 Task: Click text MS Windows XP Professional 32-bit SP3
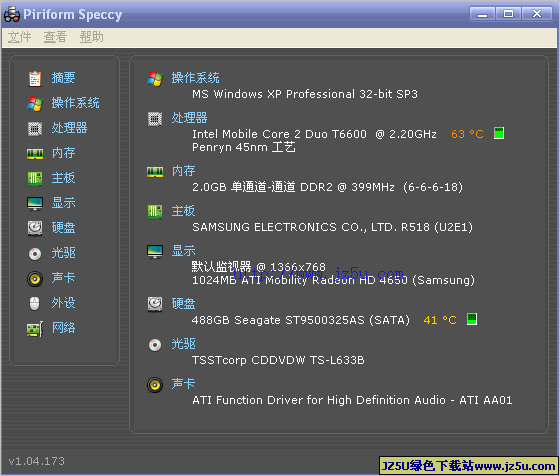coord(305,94)
